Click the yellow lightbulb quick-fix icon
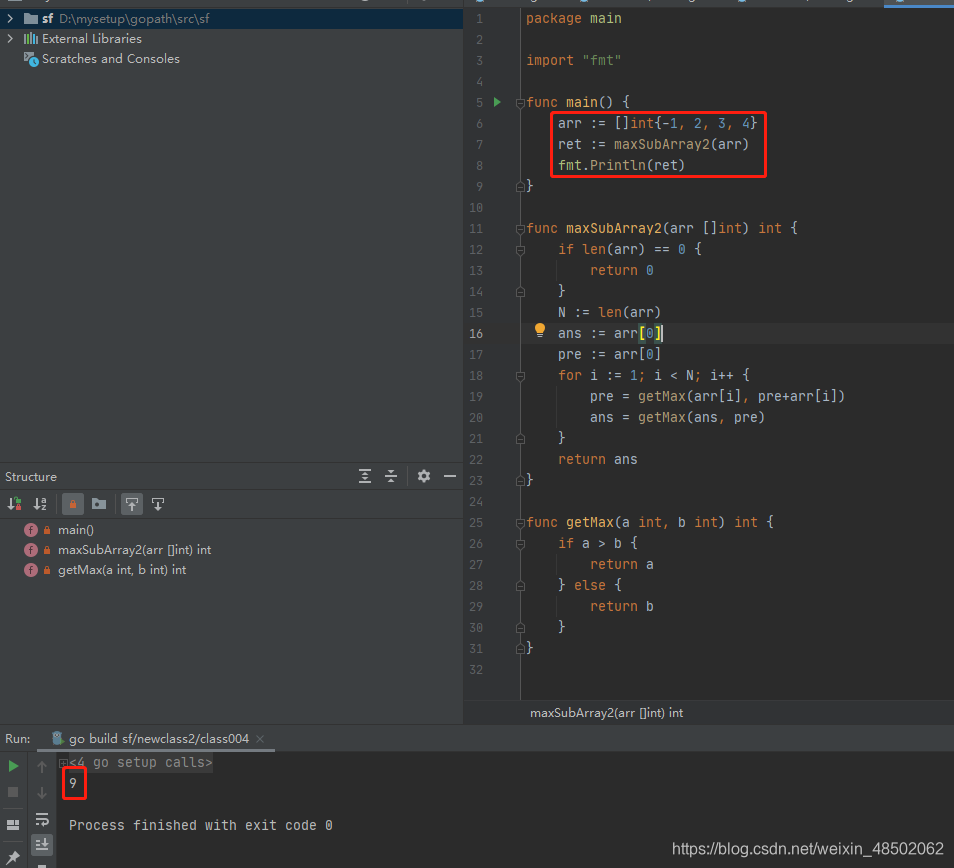The height and width of the screenshot is (868, 954). click(x=540, y=330)
